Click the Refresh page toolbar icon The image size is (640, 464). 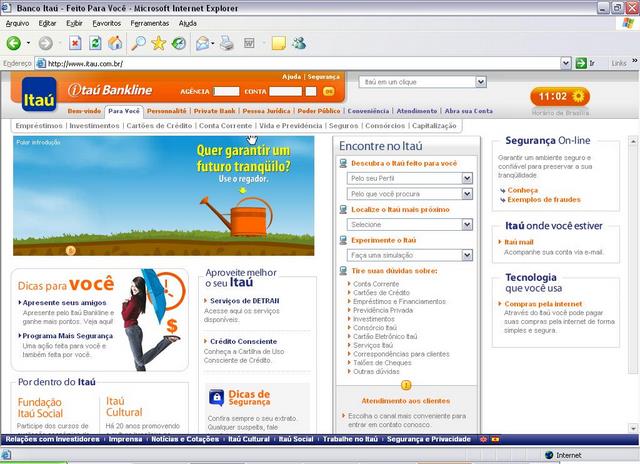tap(95, 43)
